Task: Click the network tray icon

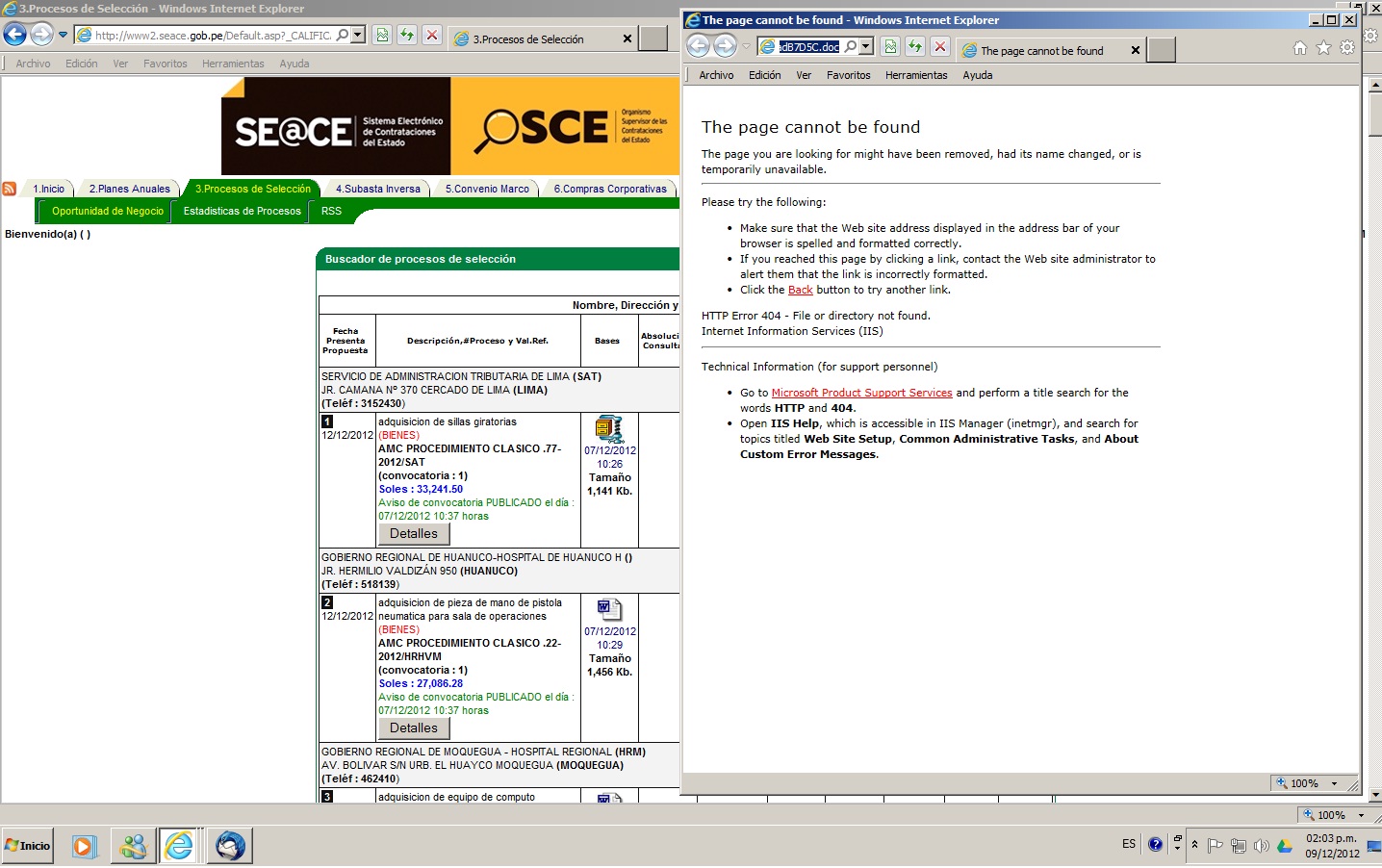Action: tap(1238, 846)
